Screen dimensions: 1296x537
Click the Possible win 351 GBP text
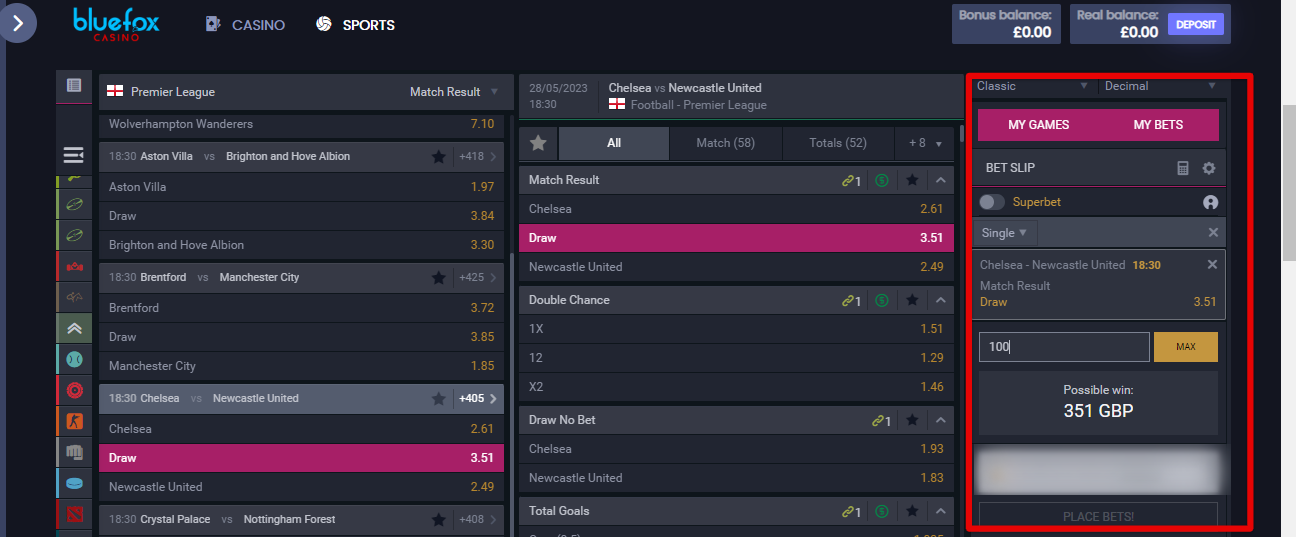(1098, 402)
